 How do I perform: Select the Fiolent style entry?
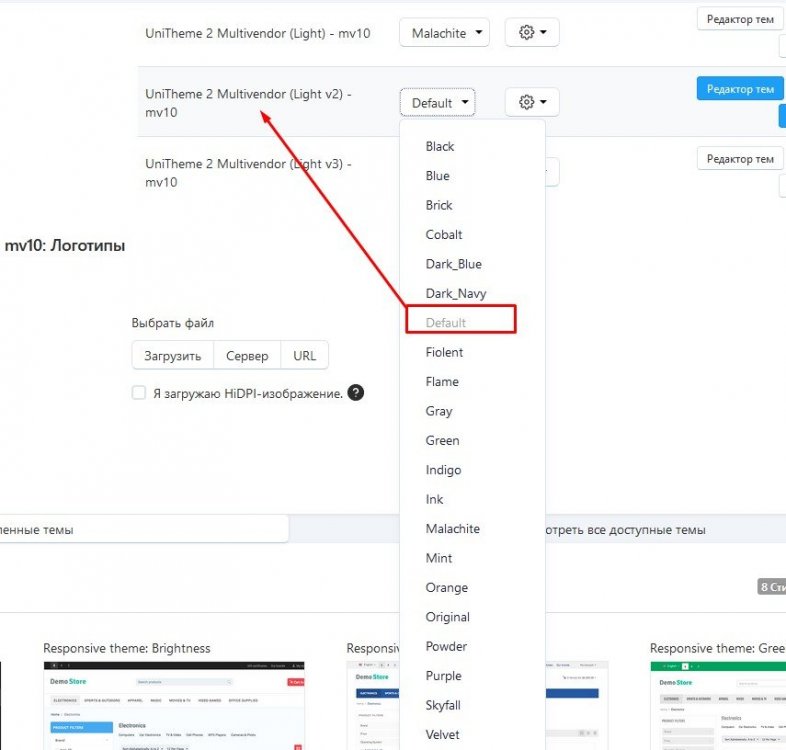(x=444, y=352)
